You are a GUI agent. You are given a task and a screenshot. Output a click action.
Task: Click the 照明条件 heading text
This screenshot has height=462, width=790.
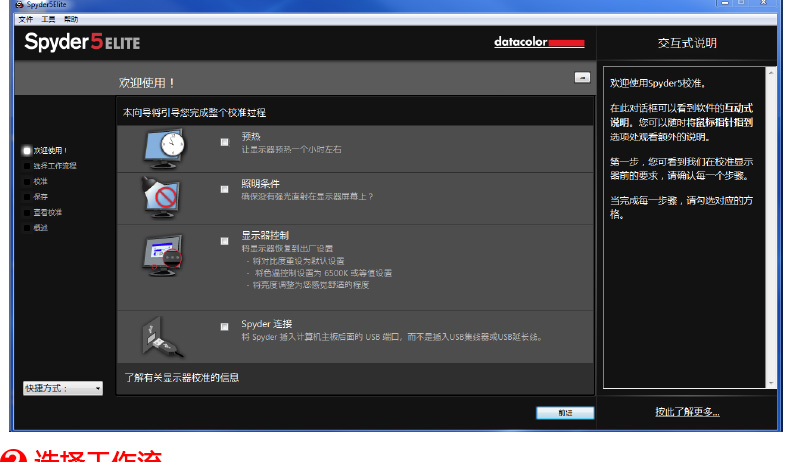[x=260, y=183]
